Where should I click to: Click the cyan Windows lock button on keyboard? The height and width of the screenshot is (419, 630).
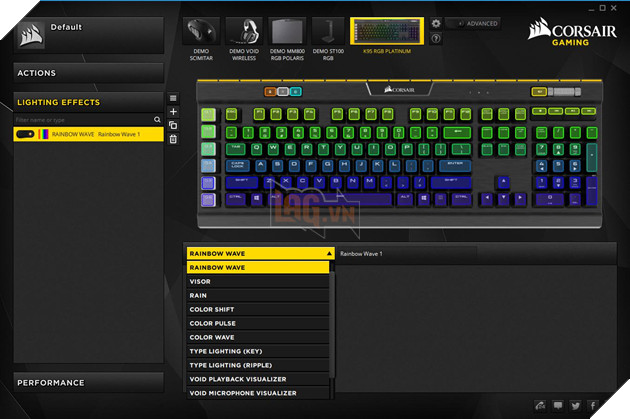[295, 92]
